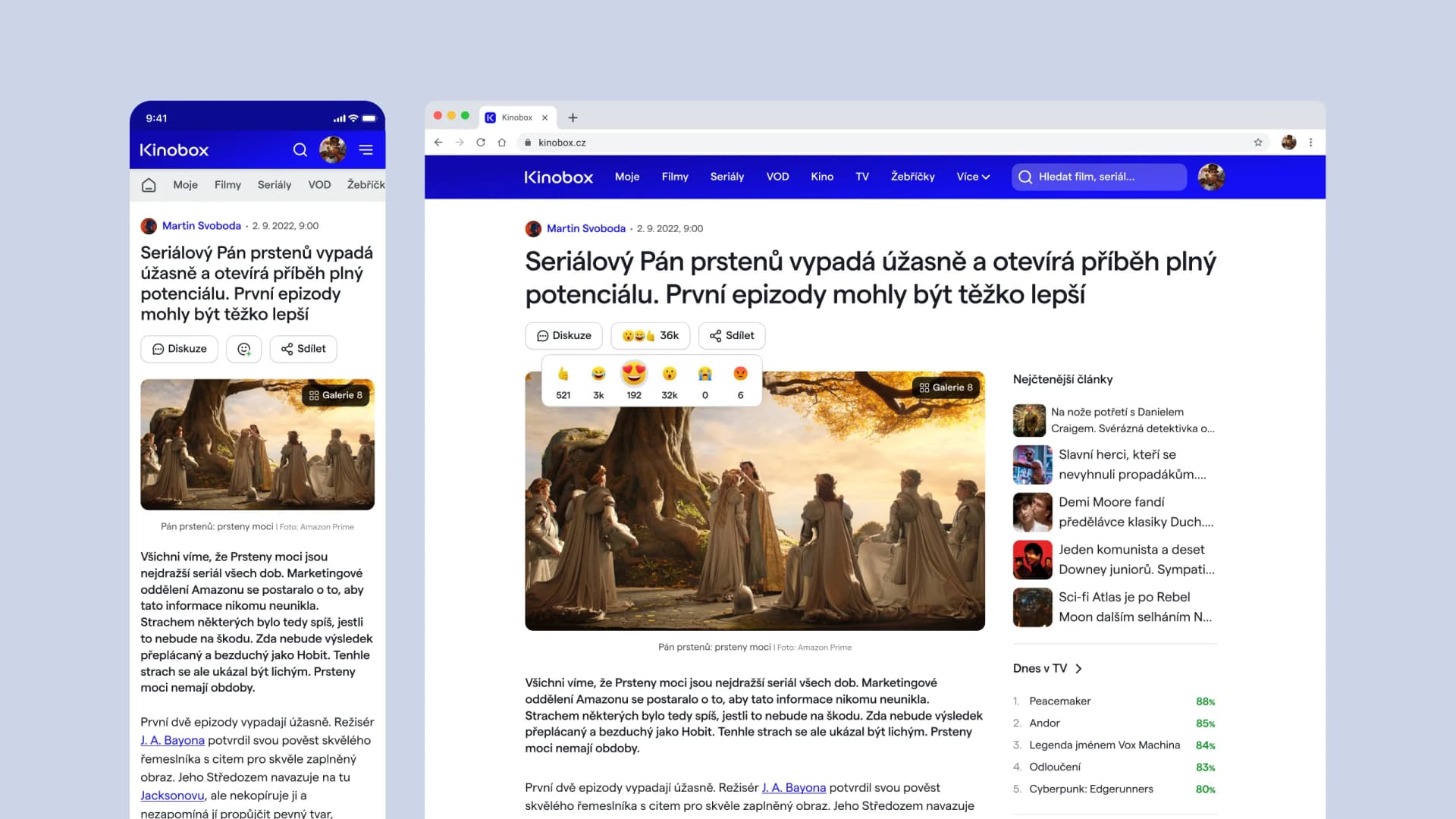This screenshot has height=819, width=1456.
Task: Select VOD tab in mobile nav
Action: pyautogui.click(x=319, y=185)
